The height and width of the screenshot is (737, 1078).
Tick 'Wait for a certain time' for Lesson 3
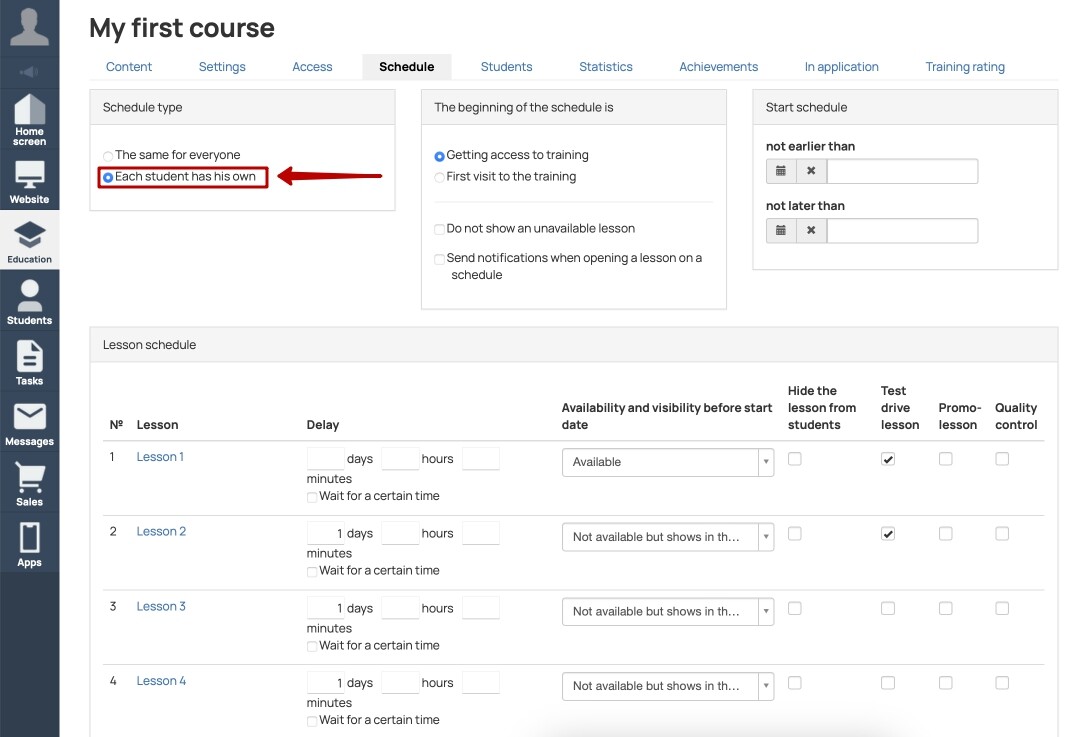coord(312,646)
